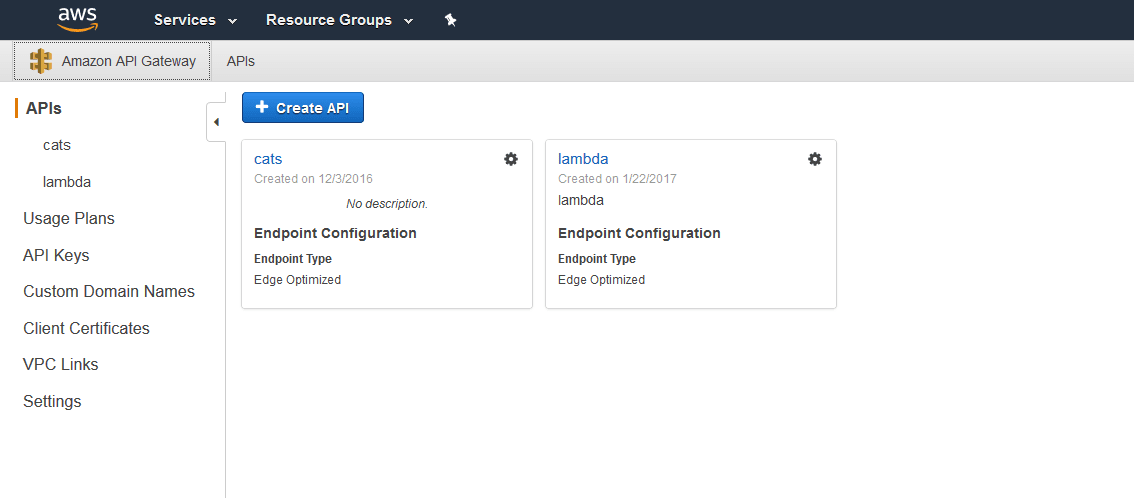The width and height of the screenshot is (1134, 498).
Task: Open Settings in the sidebar
Action: pos(52,401)
